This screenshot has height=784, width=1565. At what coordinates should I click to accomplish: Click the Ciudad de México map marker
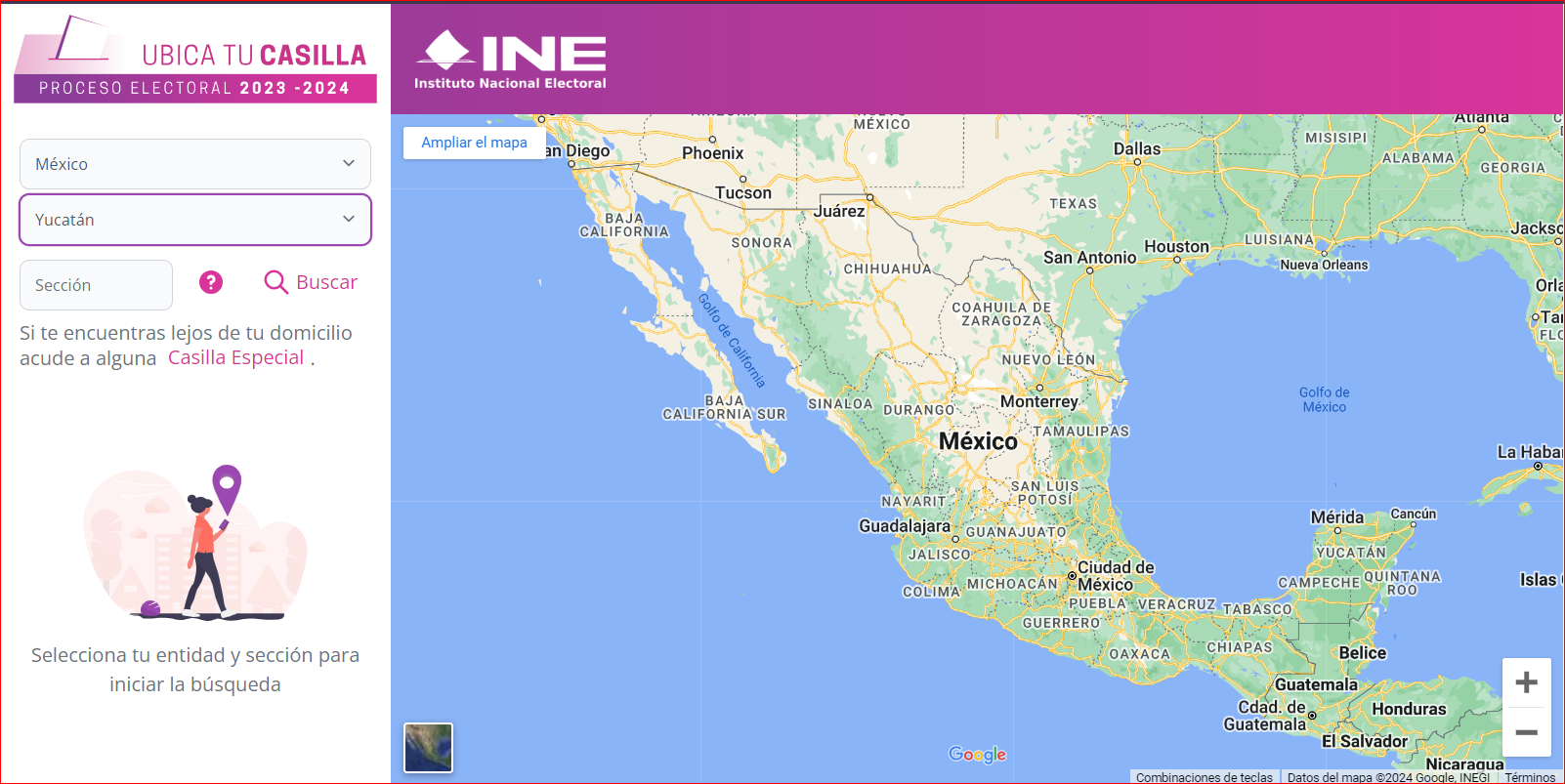1072,576
